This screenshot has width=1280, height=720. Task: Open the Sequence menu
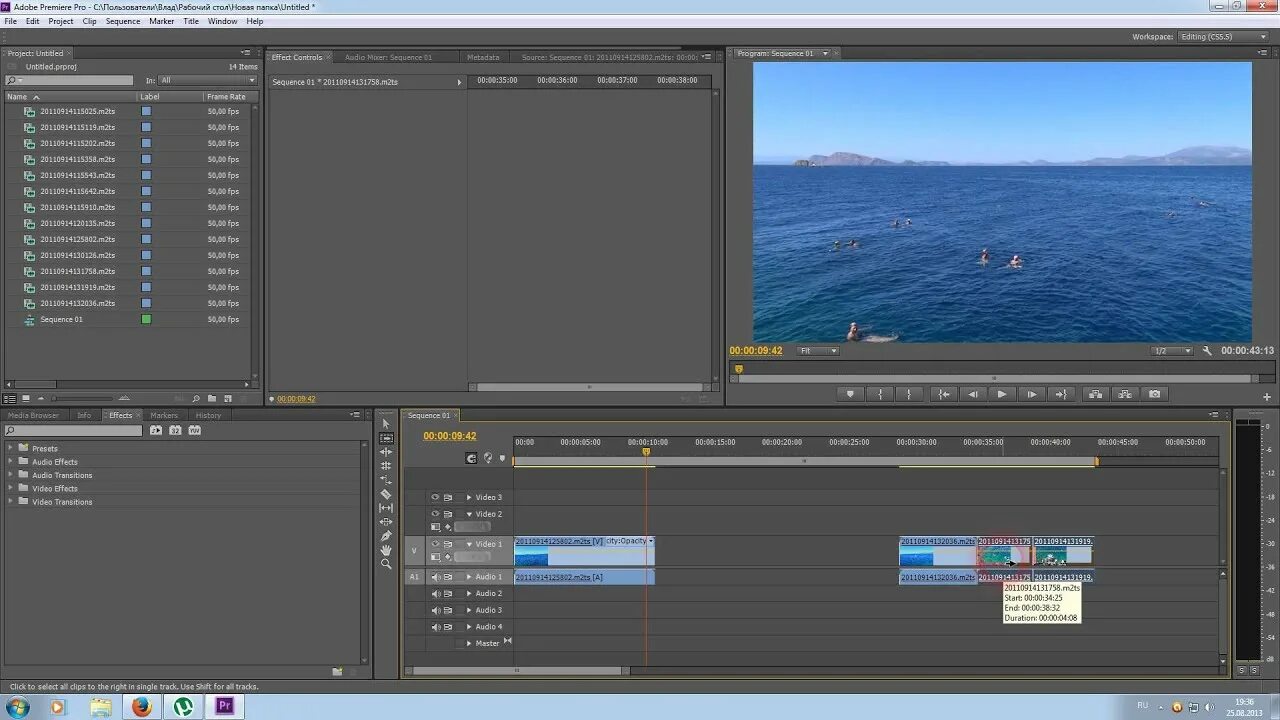[123, 21]
